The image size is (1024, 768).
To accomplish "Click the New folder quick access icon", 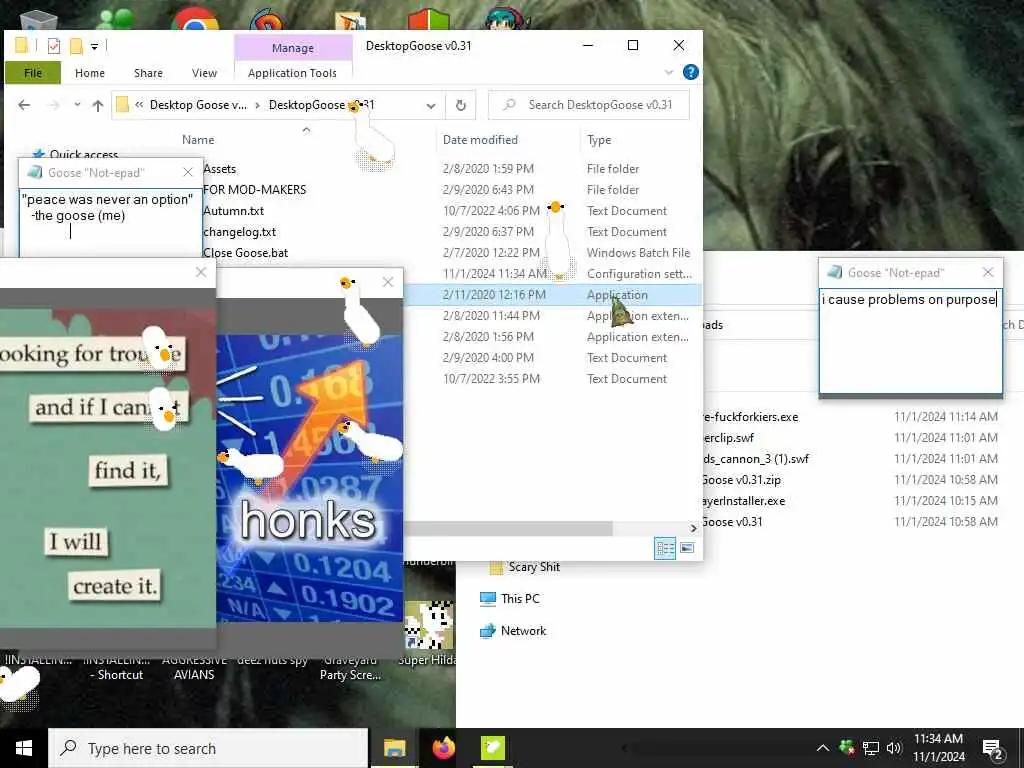I will click(76, 46).
